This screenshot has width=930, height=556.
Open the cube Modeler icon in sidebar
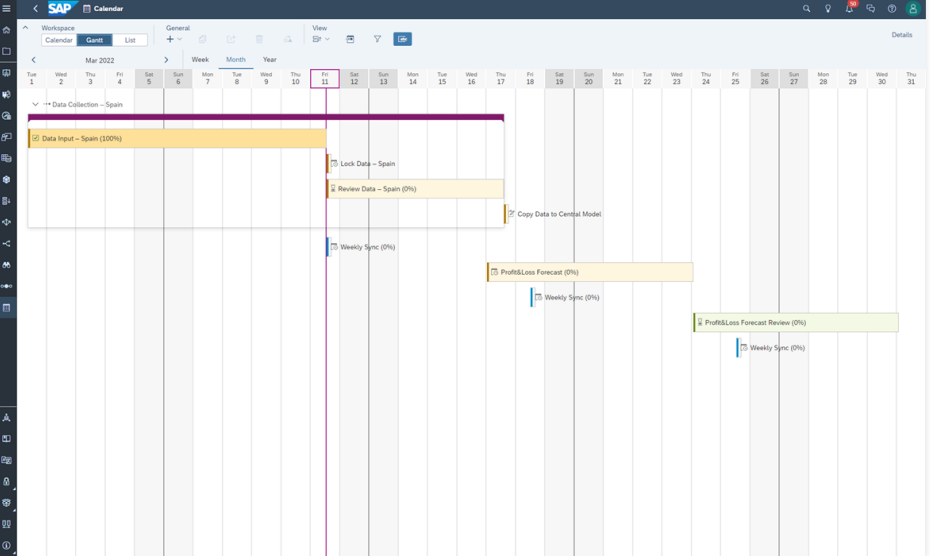[7, 180]
